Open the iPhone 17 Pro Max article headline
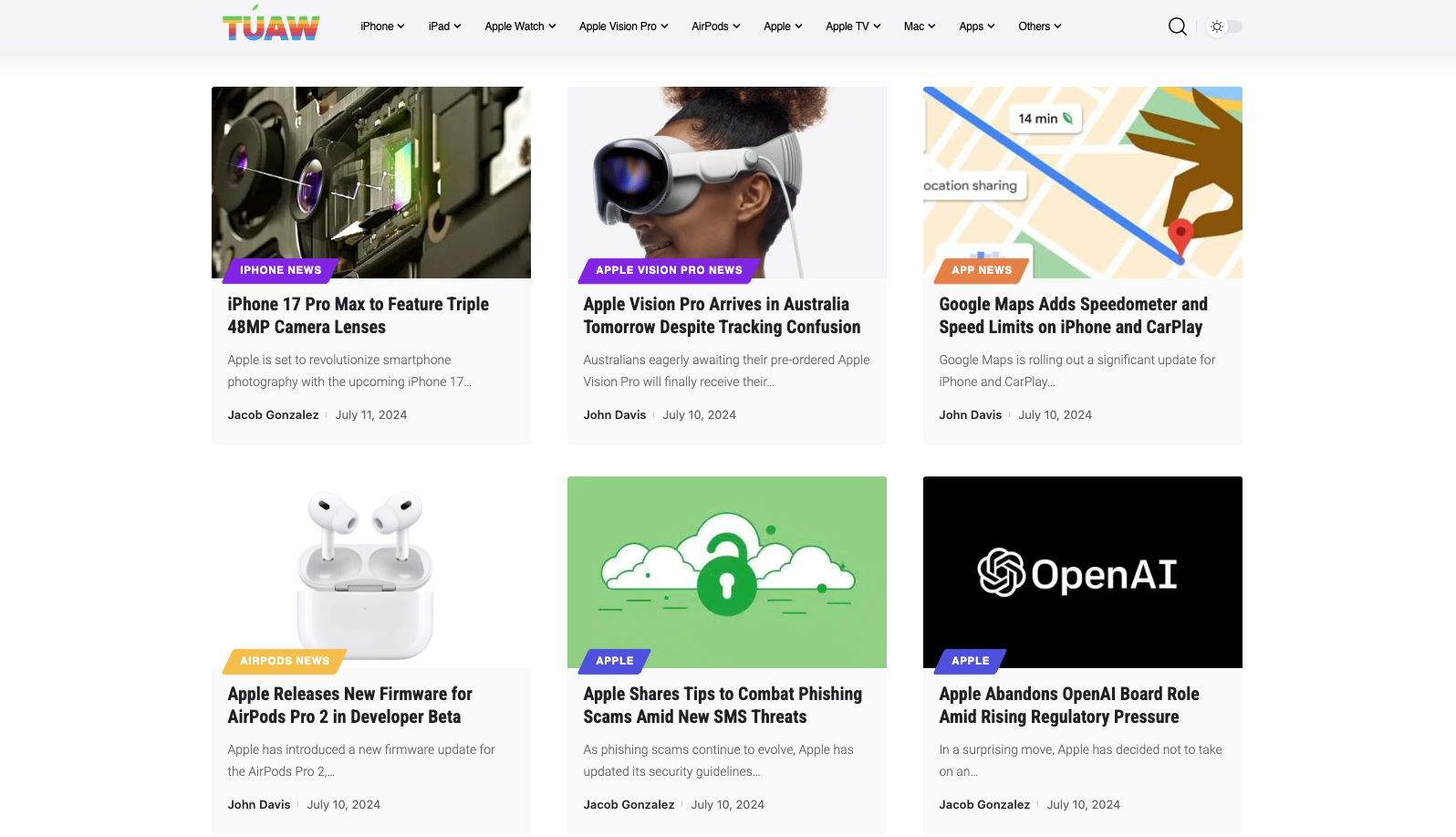Screen dimensions: 1456x837 click(358, 316)
